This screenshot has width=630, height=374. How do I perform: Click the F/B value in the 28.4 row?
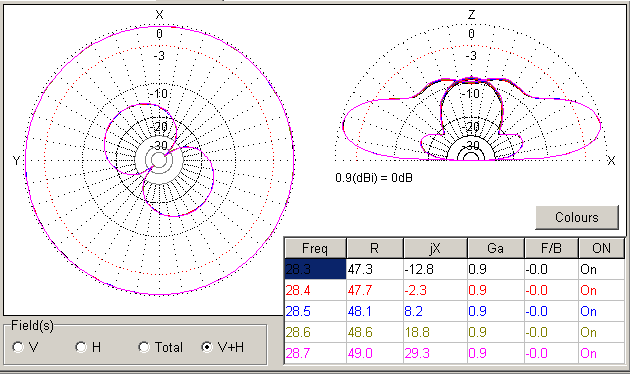coord(551,290)
